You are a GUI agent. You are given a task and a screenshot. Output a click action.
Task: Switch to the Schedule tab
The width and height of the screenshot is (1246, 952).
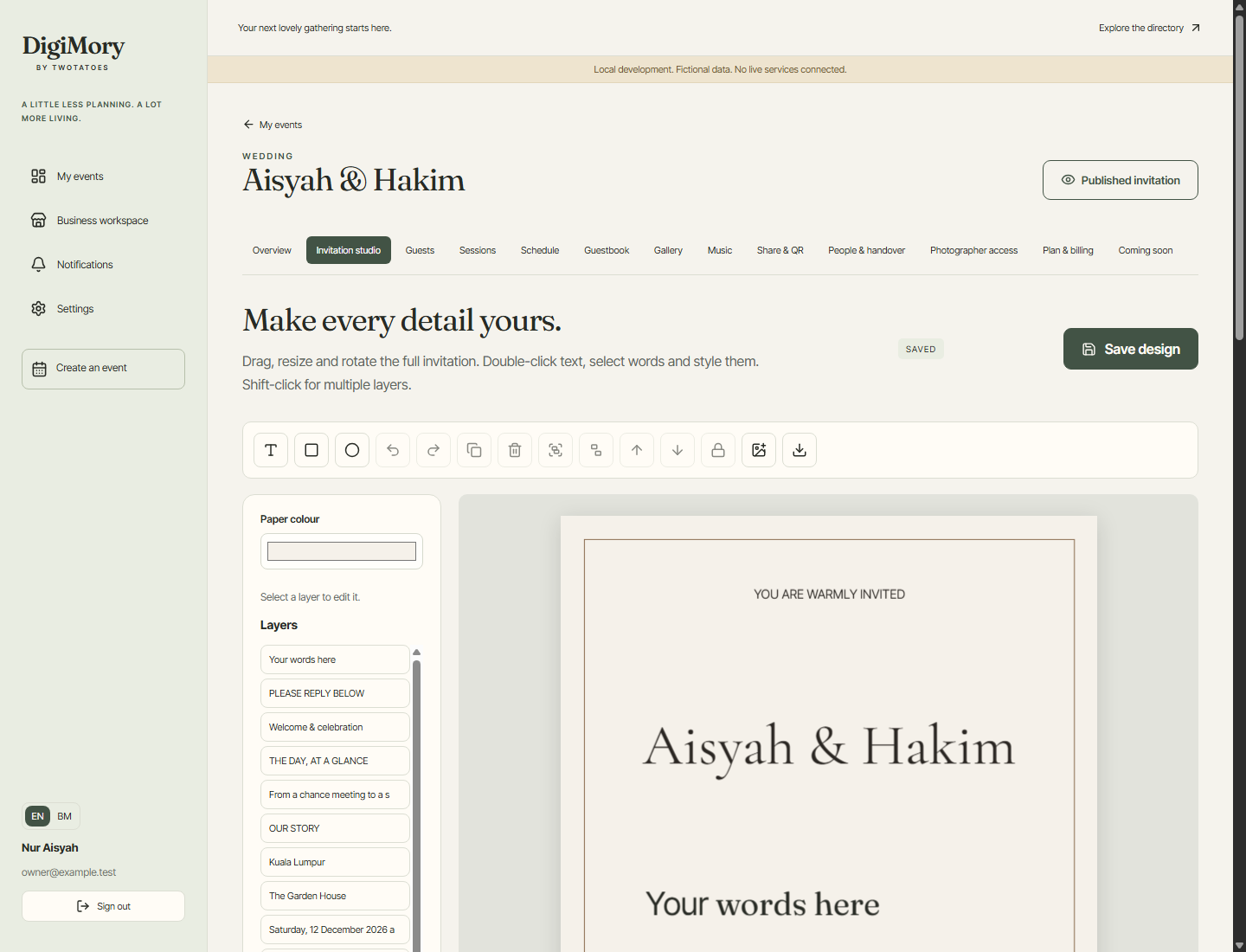coord(540,250)
